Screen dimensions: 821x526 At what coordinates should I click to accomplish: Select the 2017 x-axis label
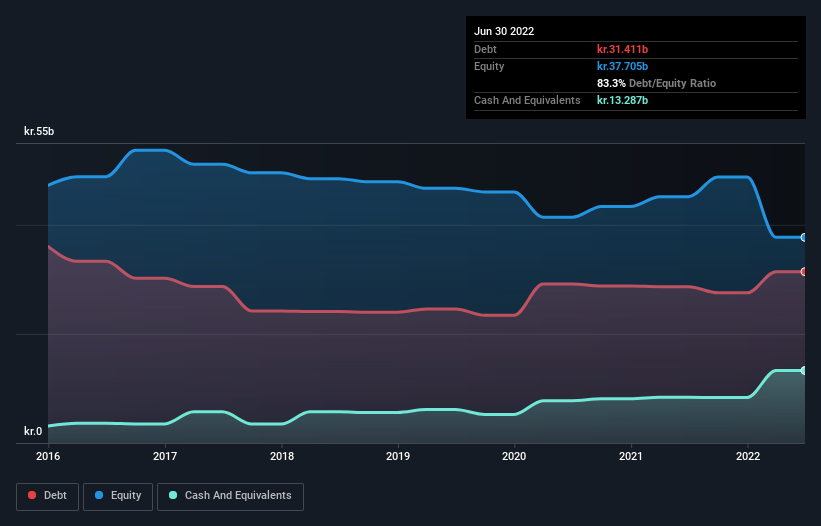(165, 456)
